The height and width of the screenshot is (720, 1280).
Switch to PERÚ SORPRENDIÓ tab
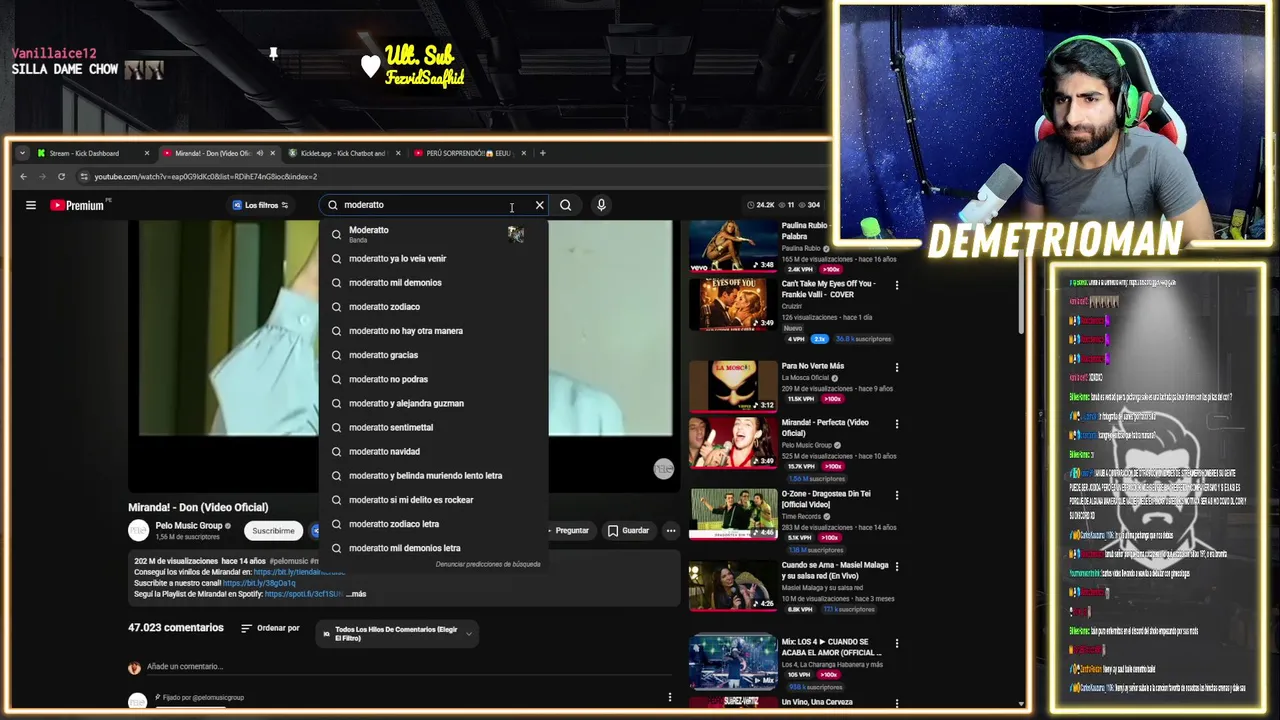coord(468,153)
